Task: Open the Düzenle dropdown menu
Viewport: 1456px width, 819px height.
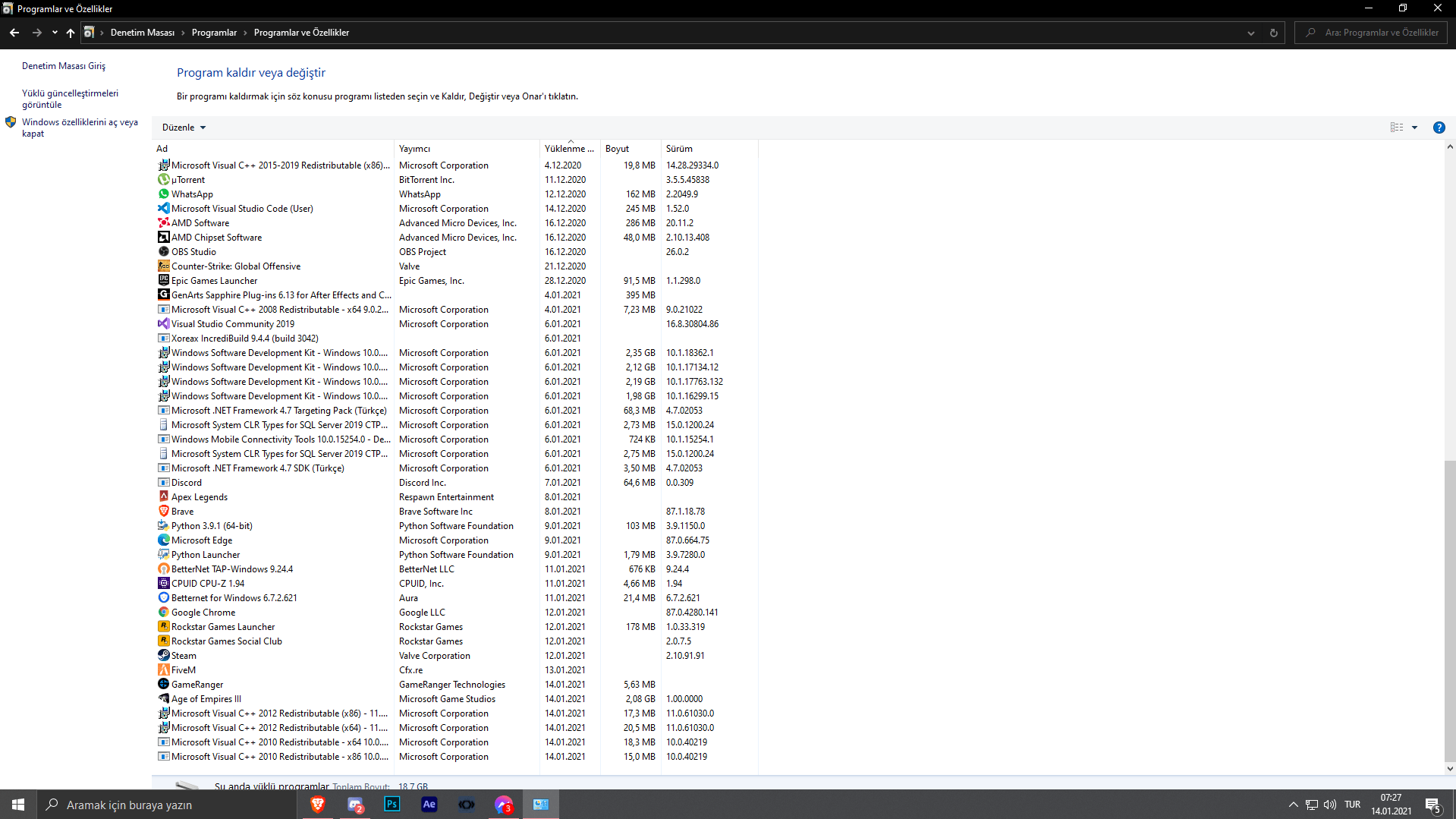Action: click(x=184, y=128)
